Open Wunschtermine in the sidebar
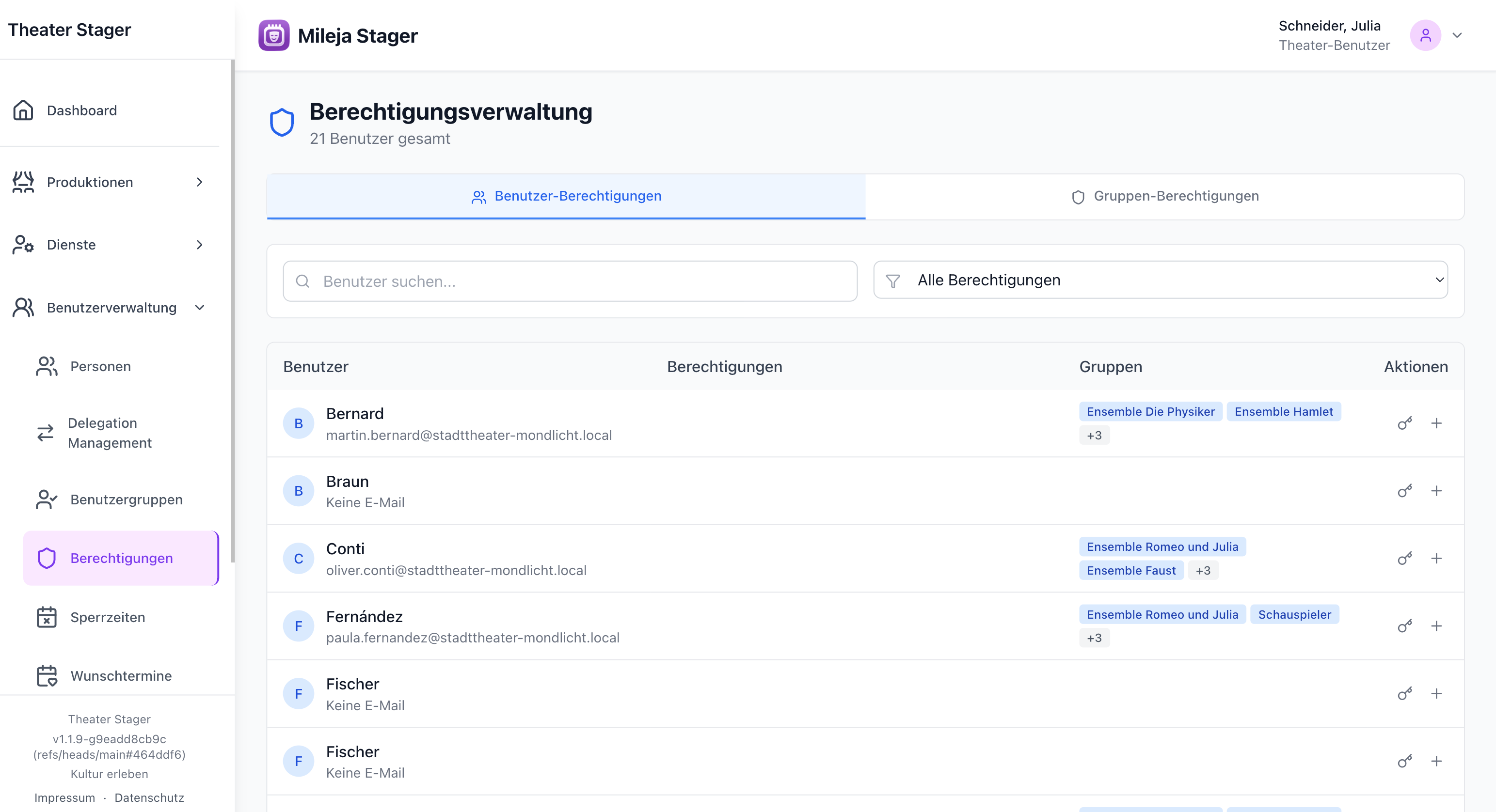1496x812 pixels. click(x=121, y=675)
